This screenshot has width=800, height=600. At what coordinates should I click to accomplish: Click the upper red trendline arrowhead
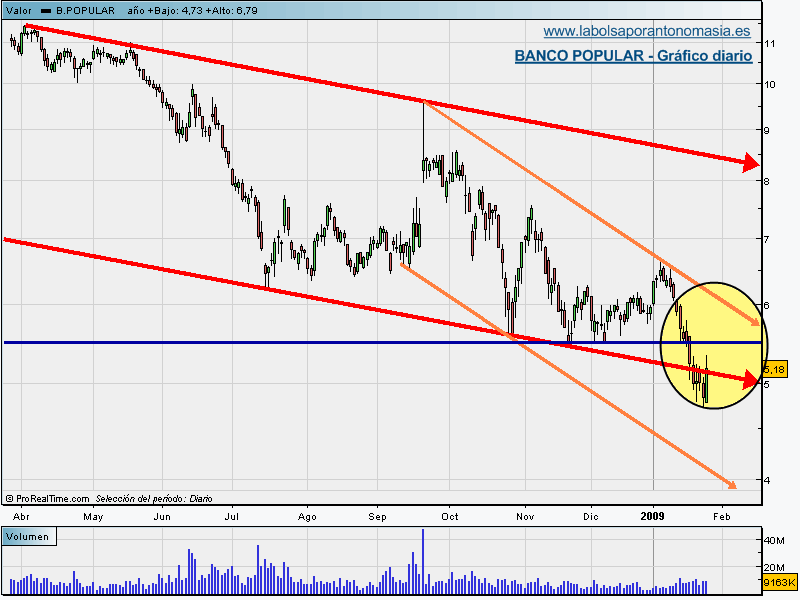coord(750,163)
